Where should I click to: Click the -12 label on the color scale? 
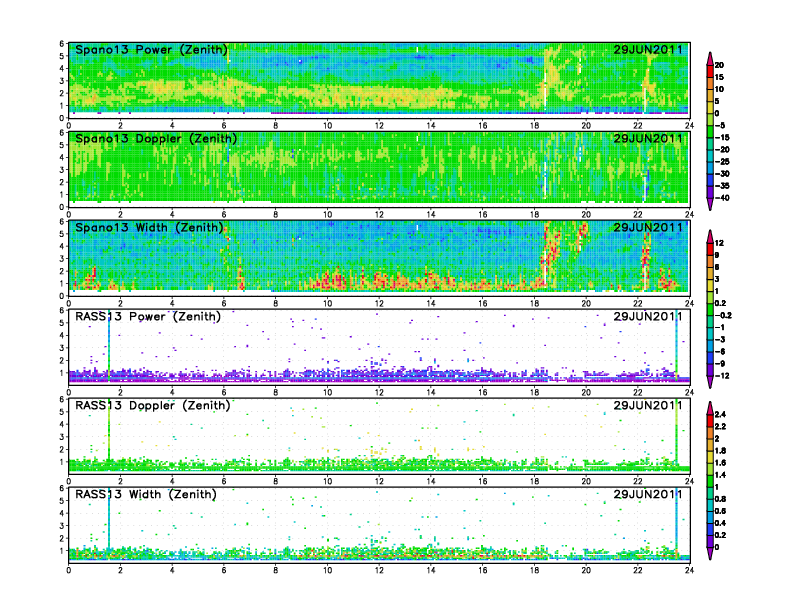click(722, 376)
